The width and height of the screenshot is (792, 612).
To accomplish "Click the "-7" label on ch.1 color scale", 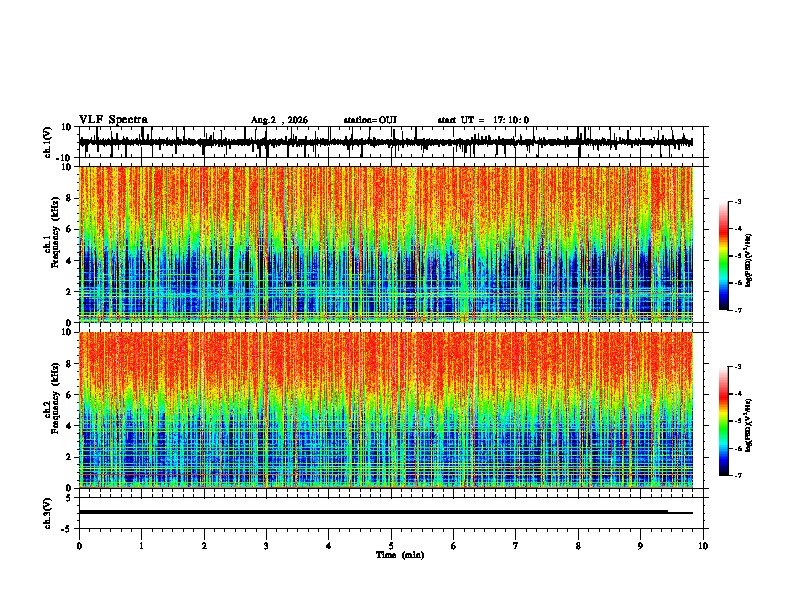I will [x=737, y=310].
